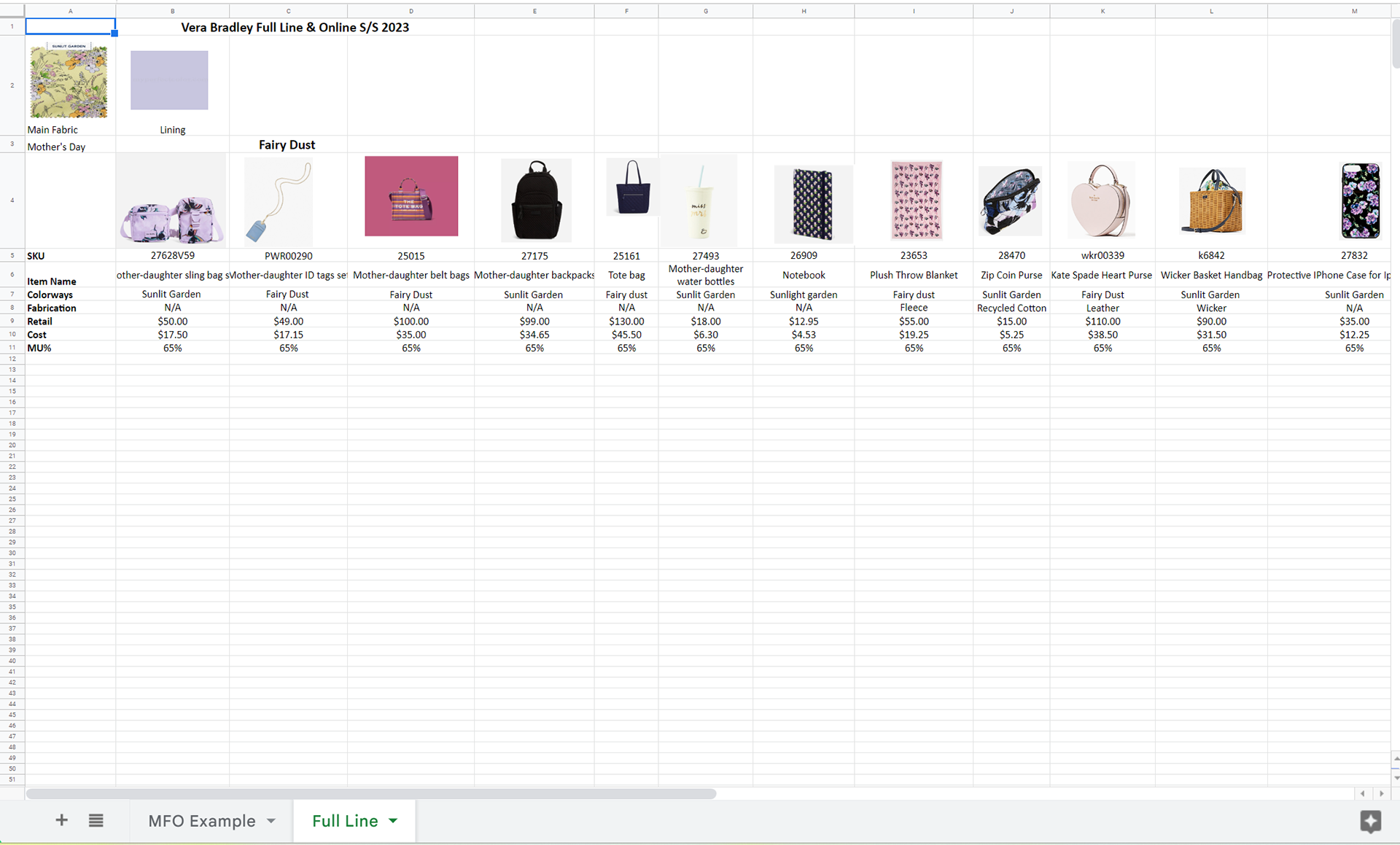Click the Mother-daughter water bottles cell
The height and width of the screenshot is (845, 1400).
706,275
